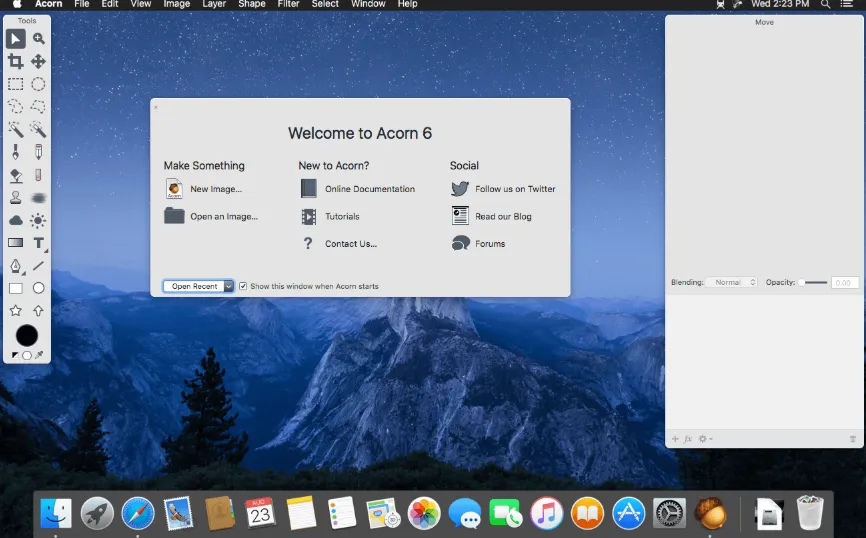Open the Filter menu
Viewport: 866px width, 538px height.
(x=288, y=4)
